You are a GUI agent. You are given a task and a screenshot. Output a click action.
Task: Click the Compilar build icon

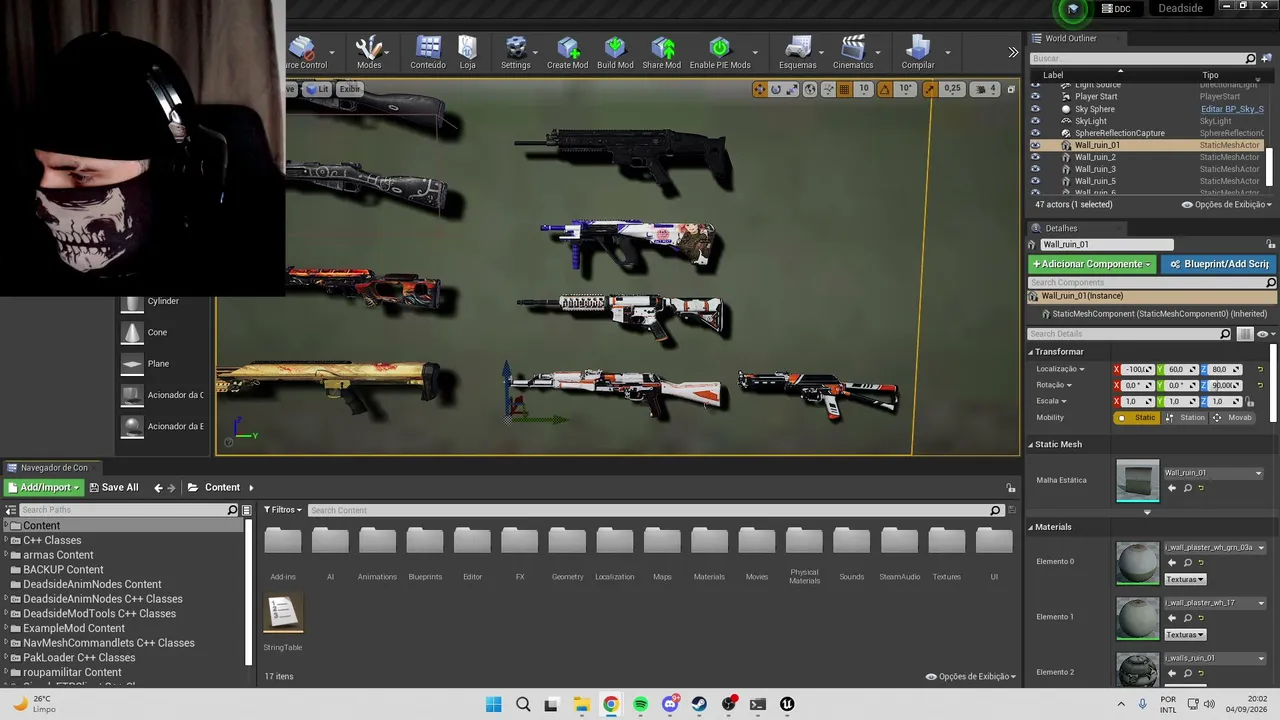[917, 48]
